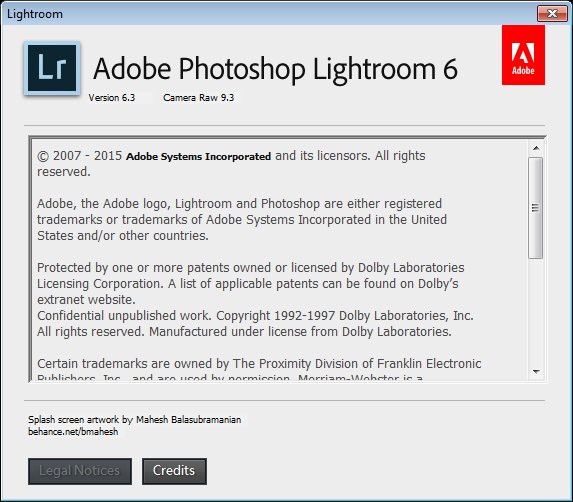Click the splash screen artwork credit line

(x=134, y=419)
